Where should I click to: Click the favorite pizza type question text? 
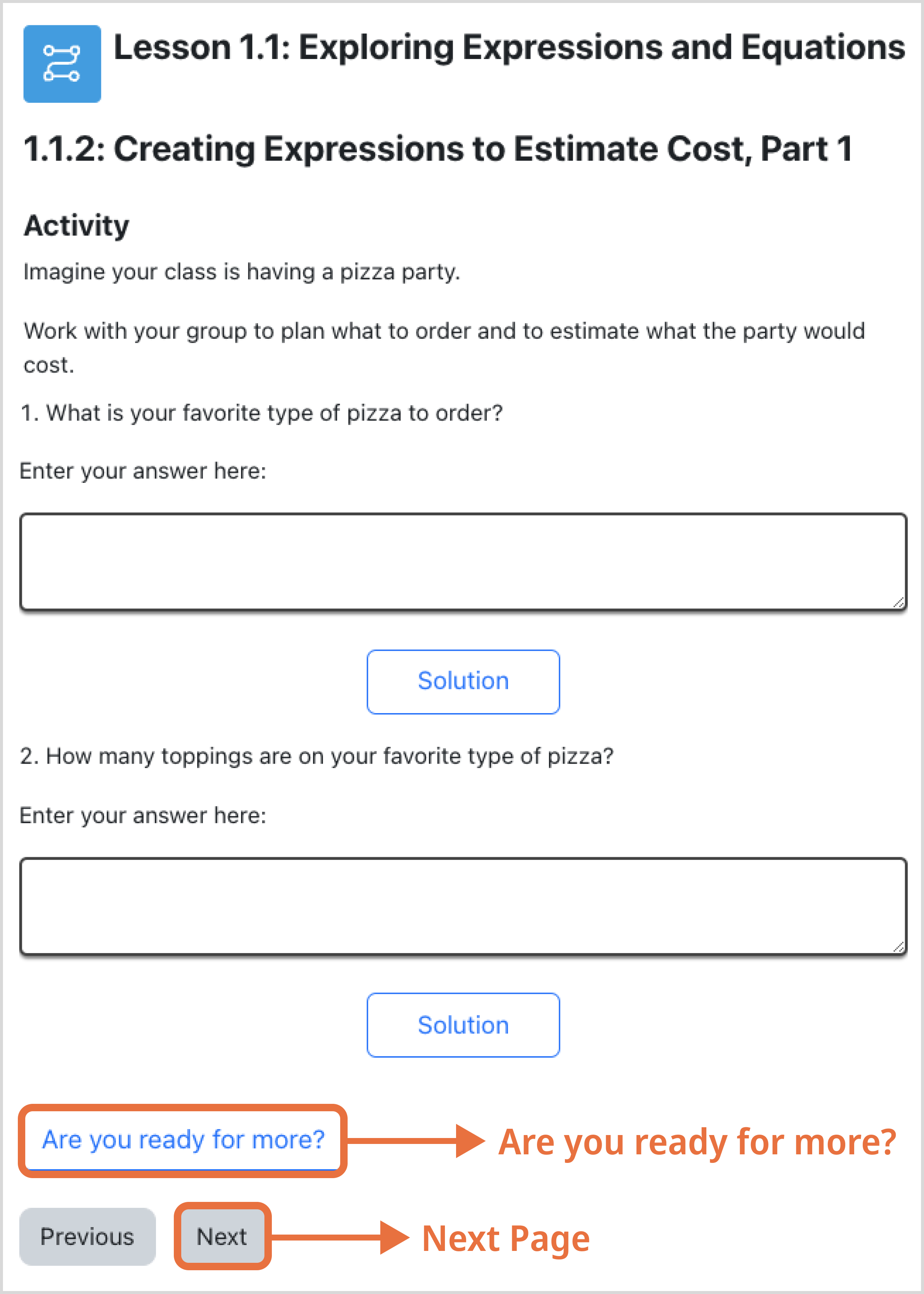[262, 413]
